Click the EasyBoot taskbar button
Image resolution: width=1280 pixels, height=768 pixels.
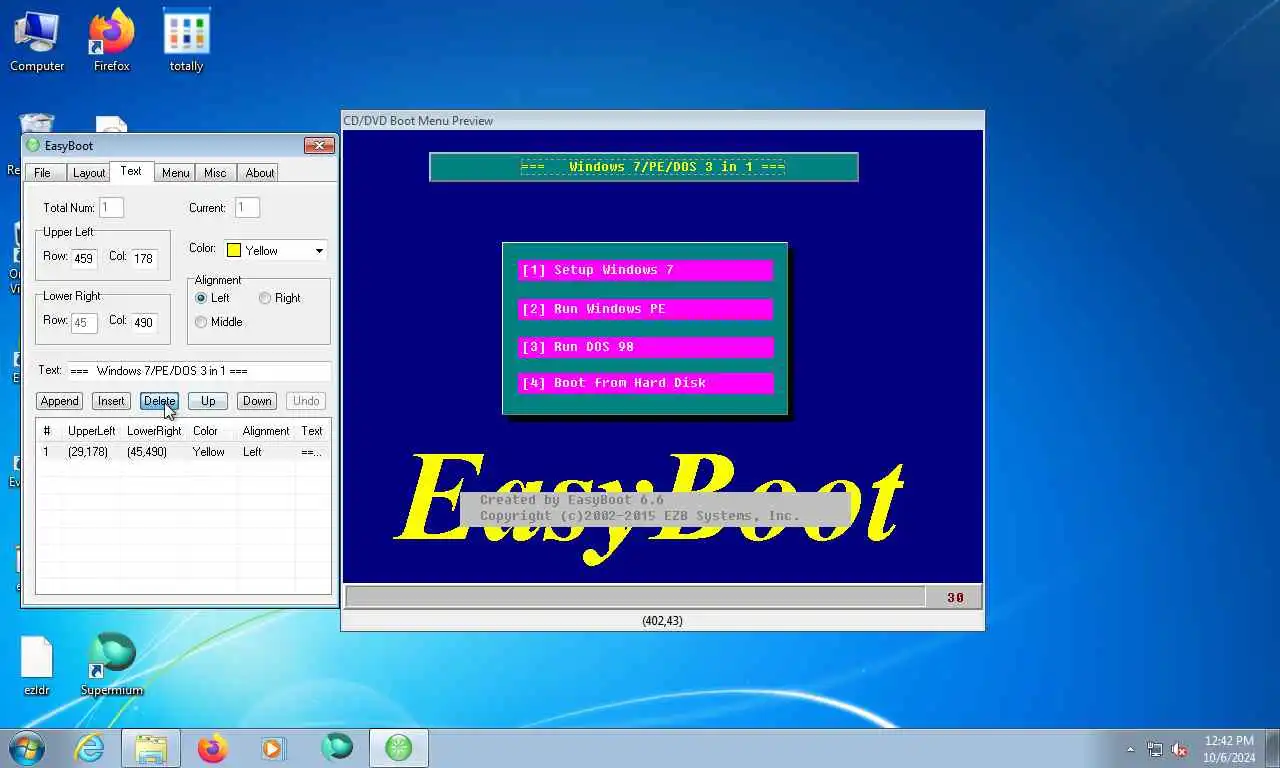[x=399, y=748]
